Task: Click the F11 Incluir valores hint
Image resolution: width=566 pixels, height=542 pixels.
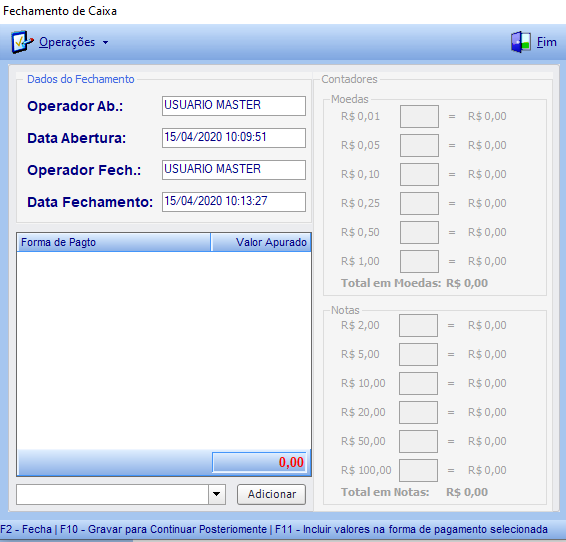Action: [411, 529]
